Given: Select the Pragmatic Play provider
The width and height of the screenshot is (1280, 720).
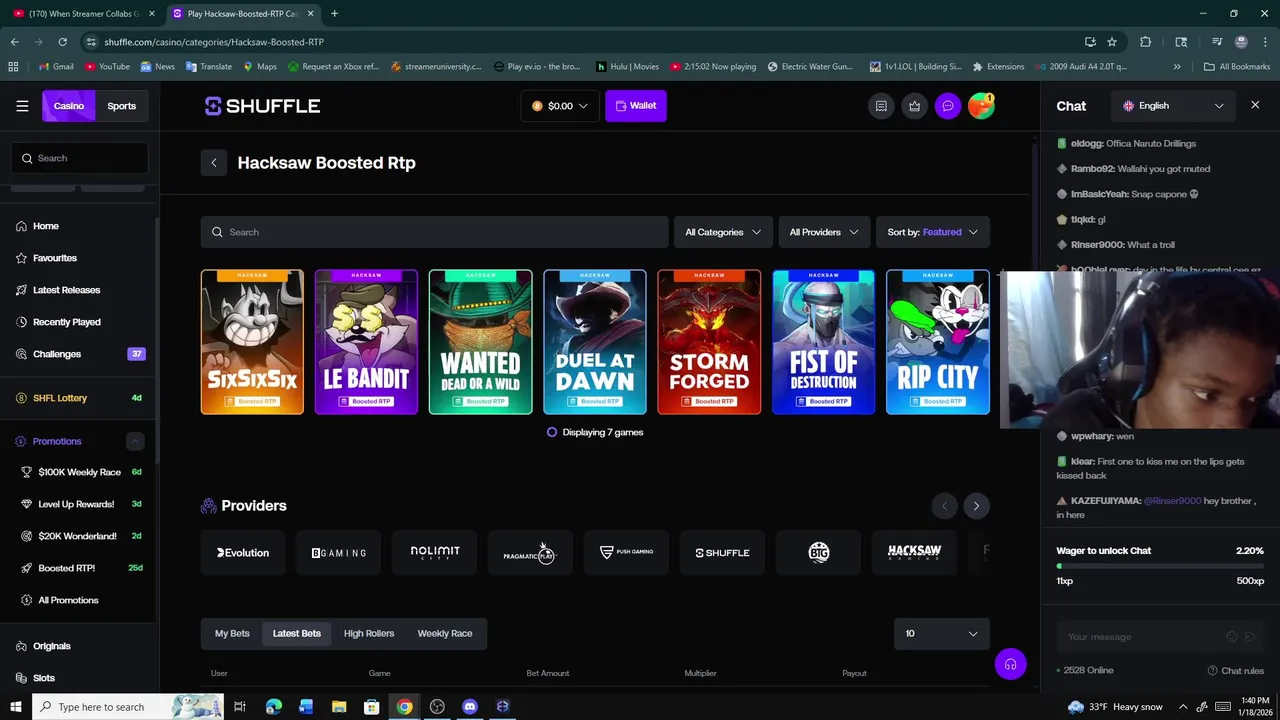Looking at the screenshot, I should (x=531, y=552).
